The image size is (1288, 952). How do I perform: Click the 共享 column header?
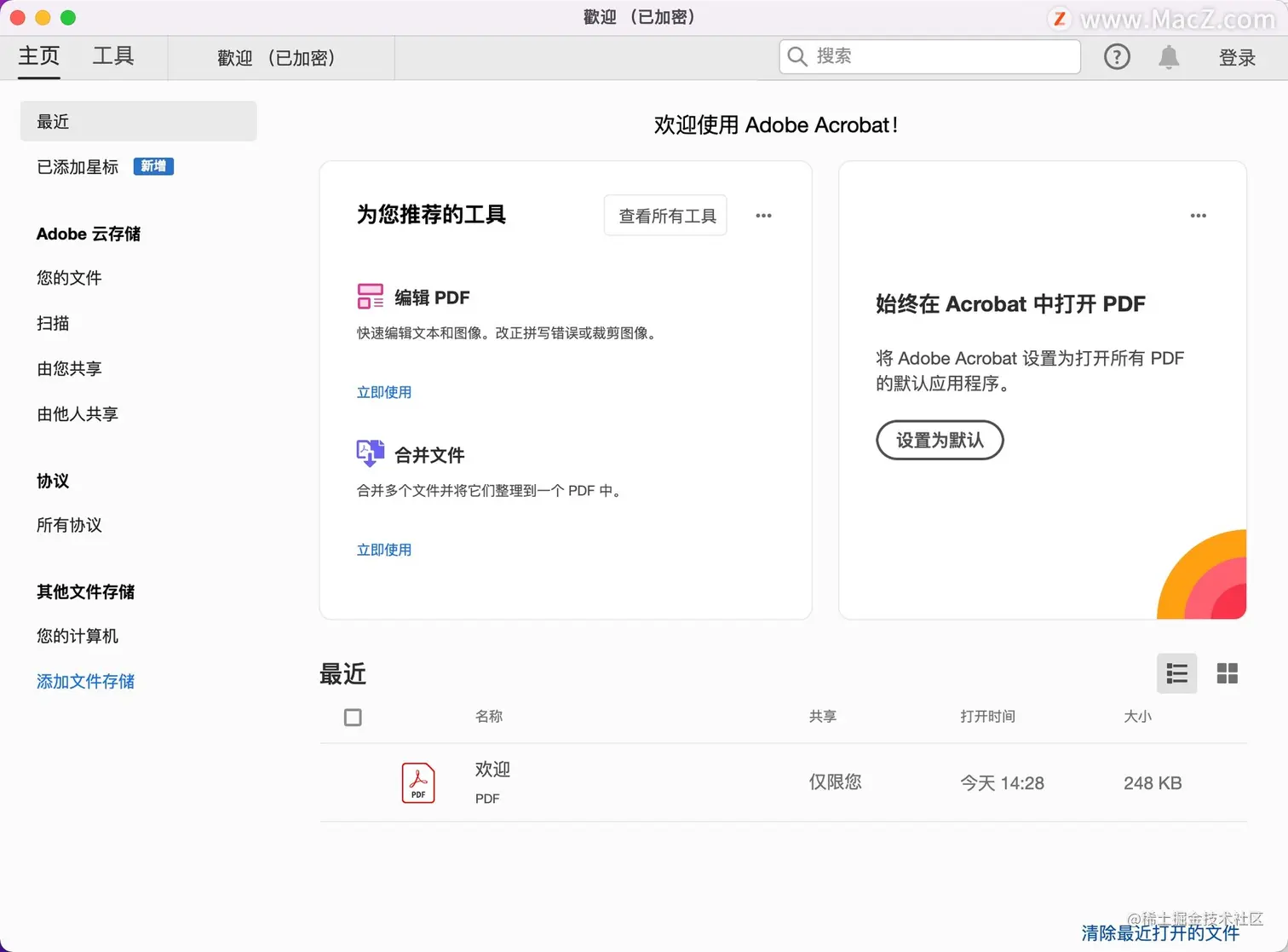pyautogui.click(x=823, y=716)
